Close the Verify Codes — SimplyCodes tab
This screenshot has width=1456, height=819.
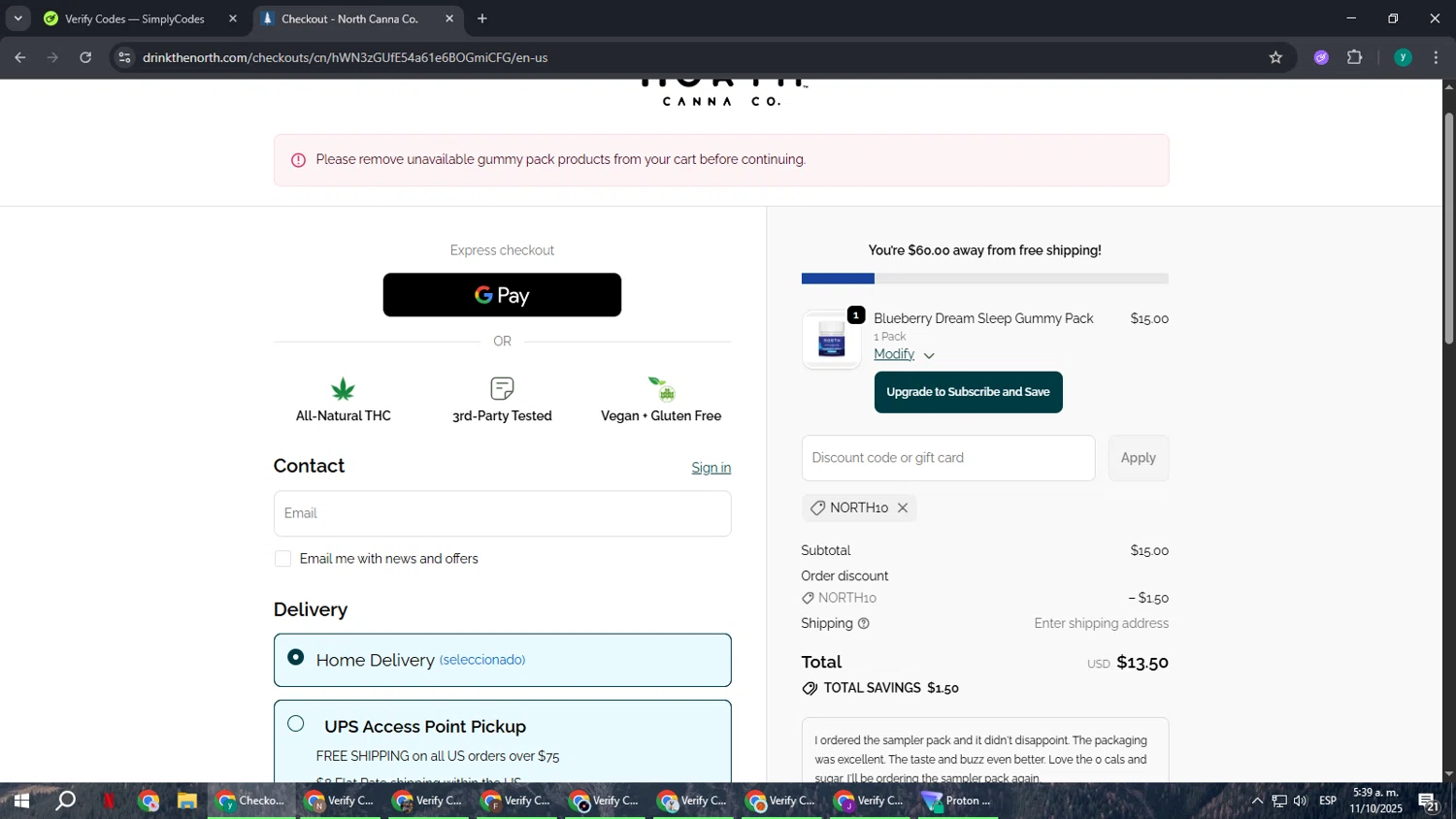tap(233, 18)
